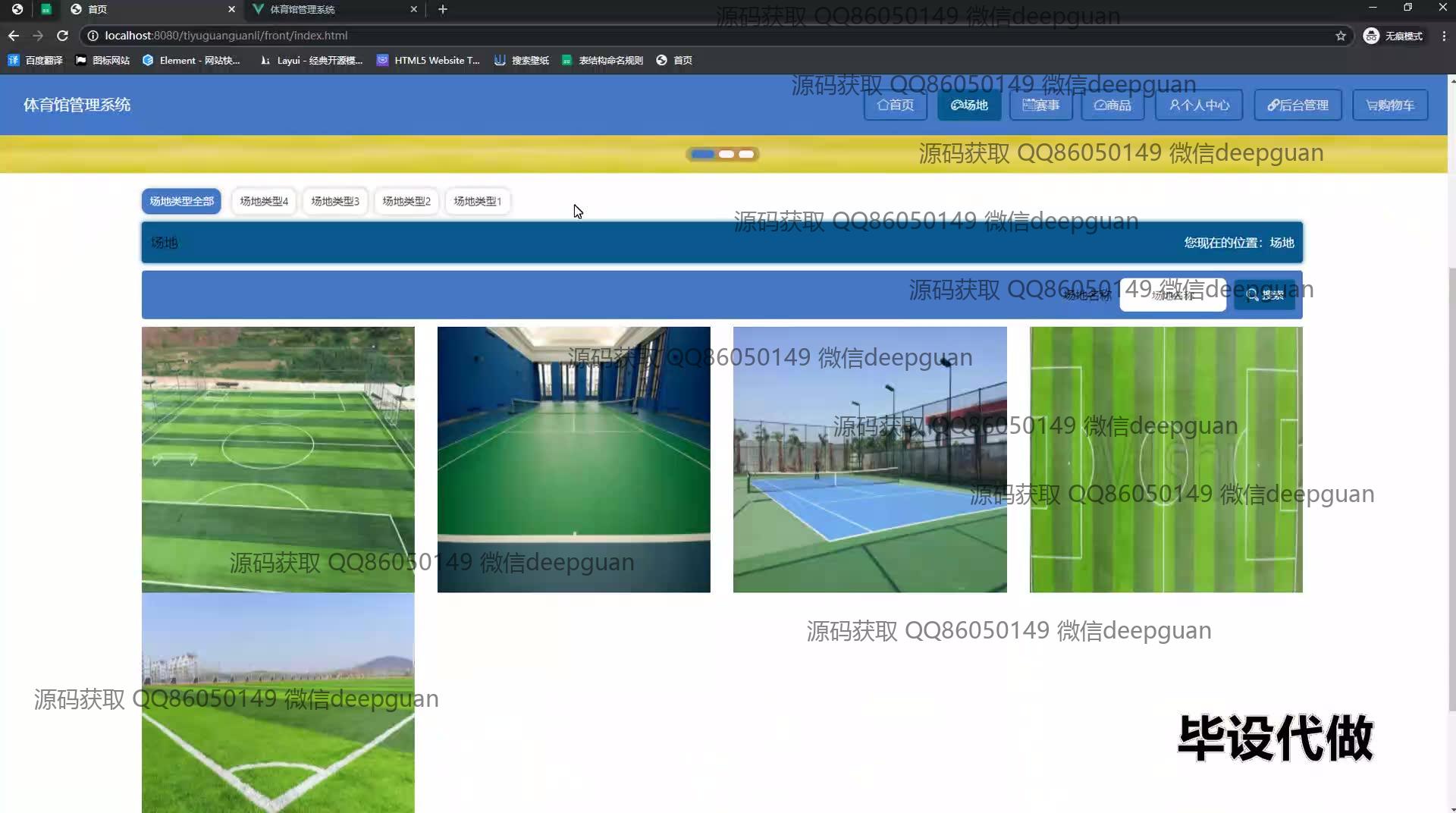Select the second carousel indicator dot
The width and height of the screenshot is (1456, 813).
(726, 154)
